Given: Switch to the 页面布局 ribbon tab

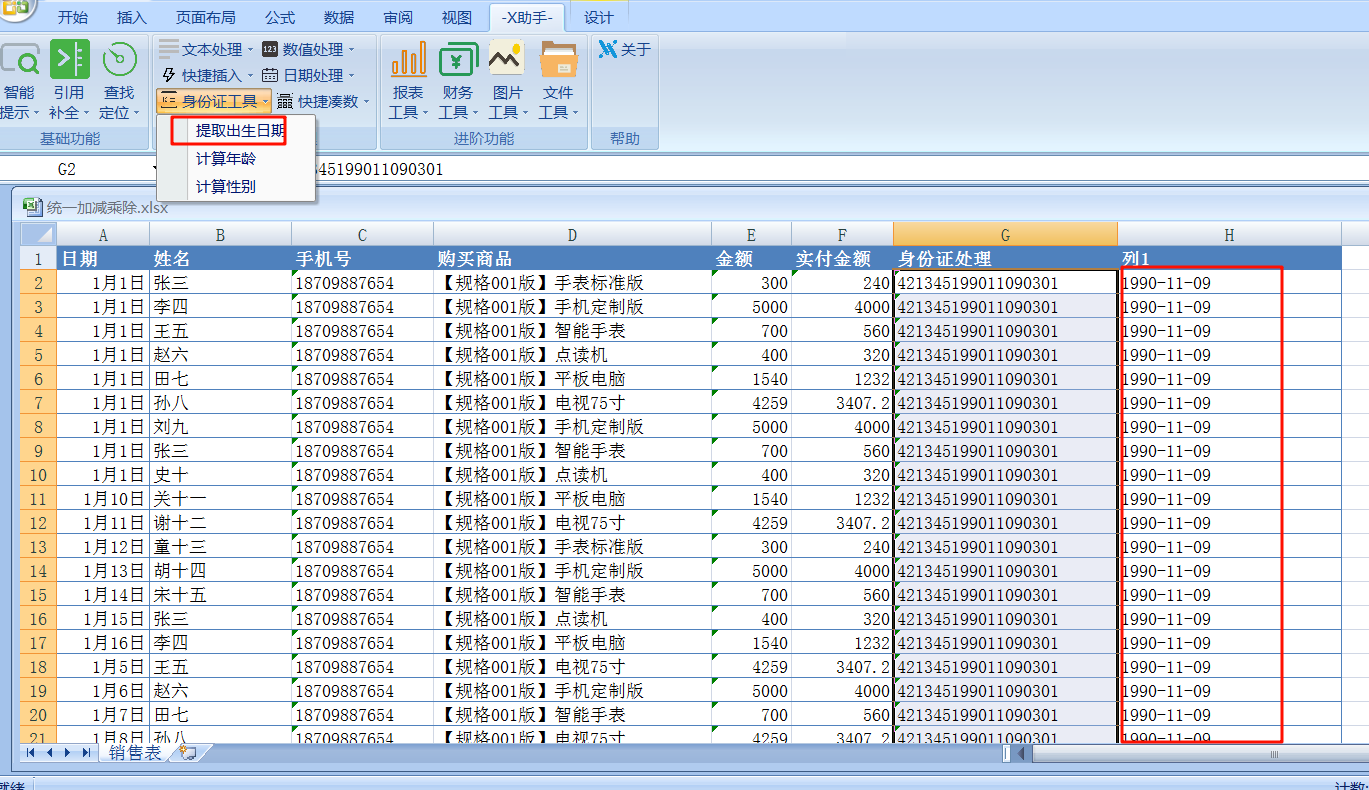Looking at the screenshot, I should 205,17.
